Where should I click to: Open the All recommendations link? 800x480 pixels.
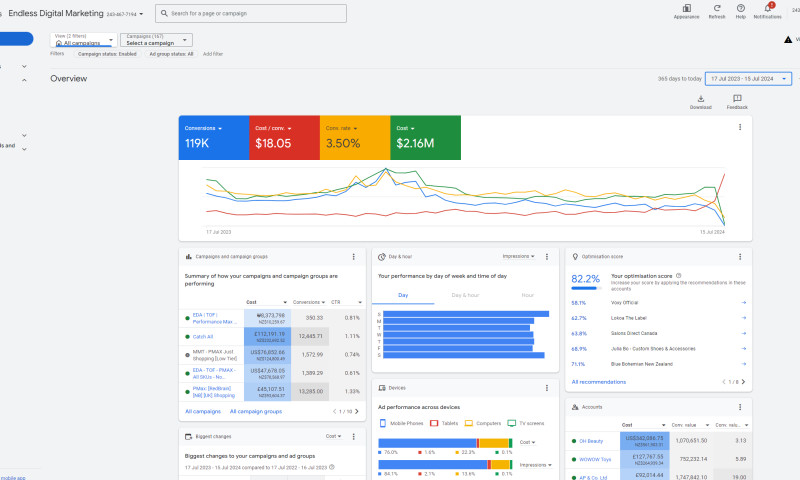tap(598, 382)
